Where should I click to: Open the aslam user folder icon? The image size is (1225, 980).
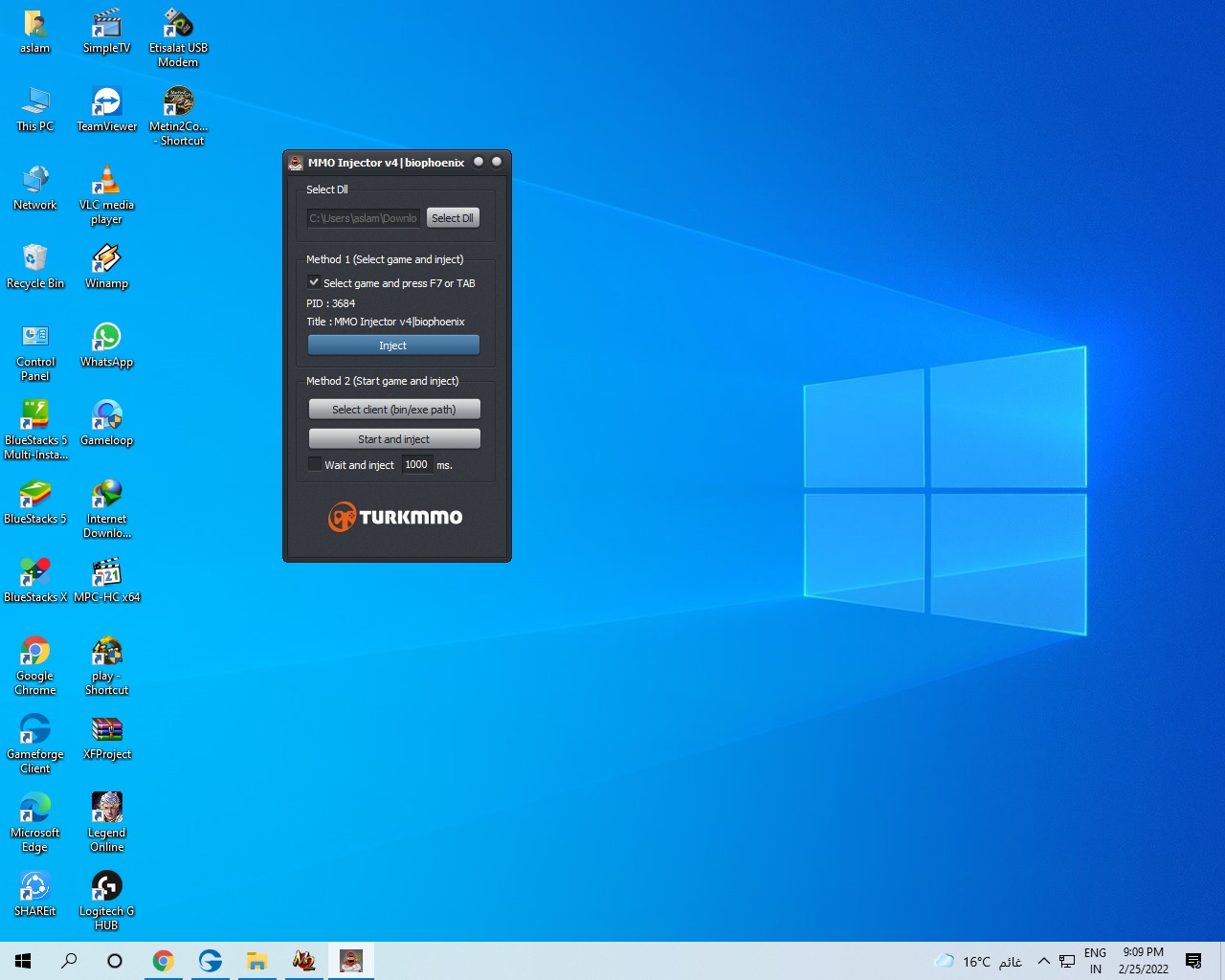point(35,31)
